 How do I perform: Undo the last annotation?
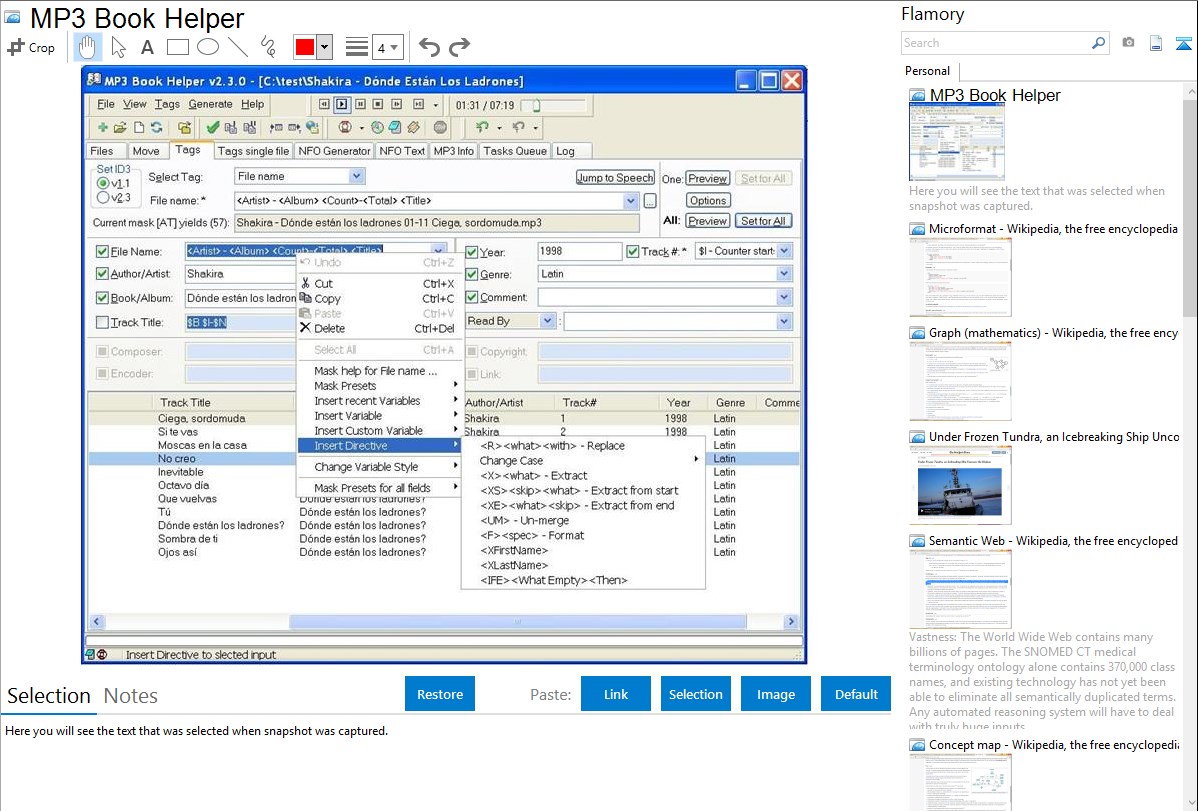click(429, 47)
